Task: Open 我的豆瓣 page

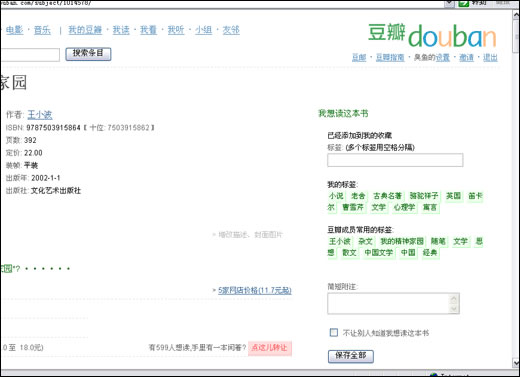Action: click(x=85, y=30)
